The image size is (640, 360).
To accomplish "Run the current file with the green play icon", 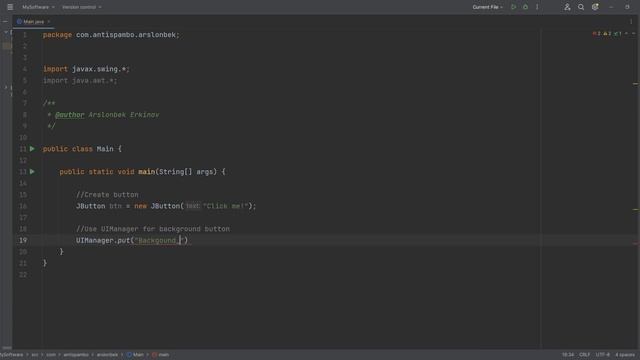I will point(513,7).
